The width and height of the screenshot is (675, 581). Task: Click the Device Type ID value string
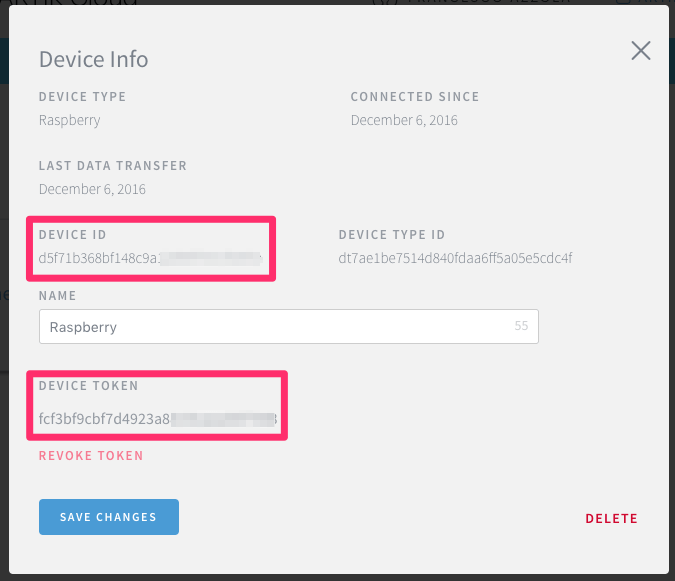click(455, 259)
